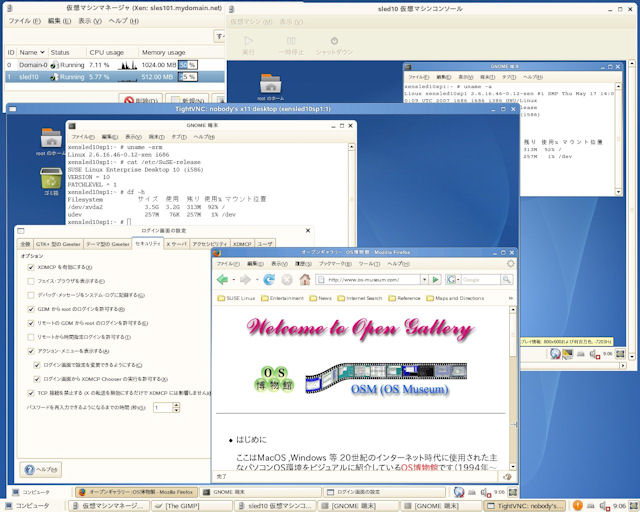Click the red OS博物館 link in page text
640x512 pixels.
tap(419, 467)
